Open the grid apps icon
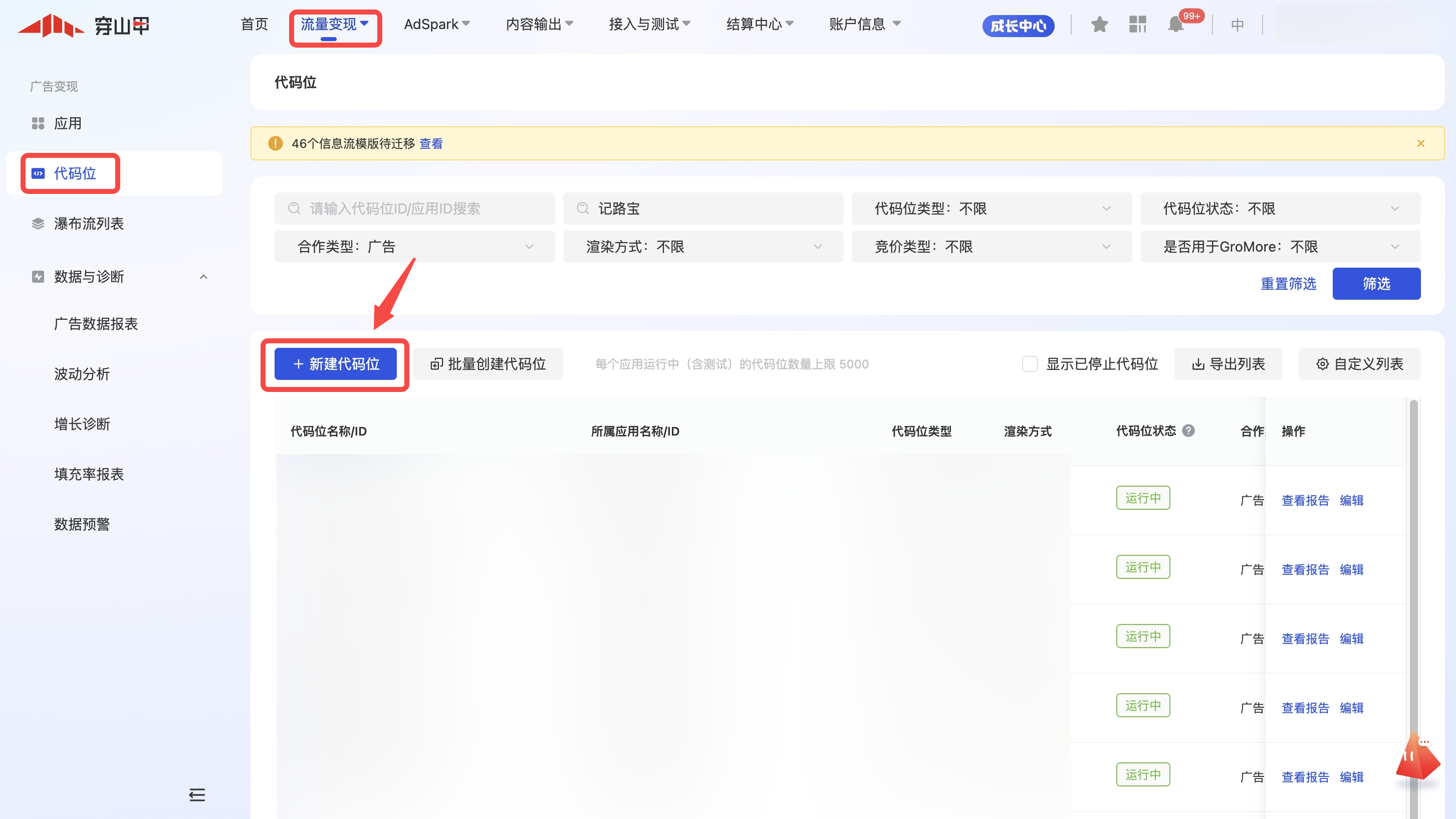Screen dimensions: 1456x819 click(1137, 25)
